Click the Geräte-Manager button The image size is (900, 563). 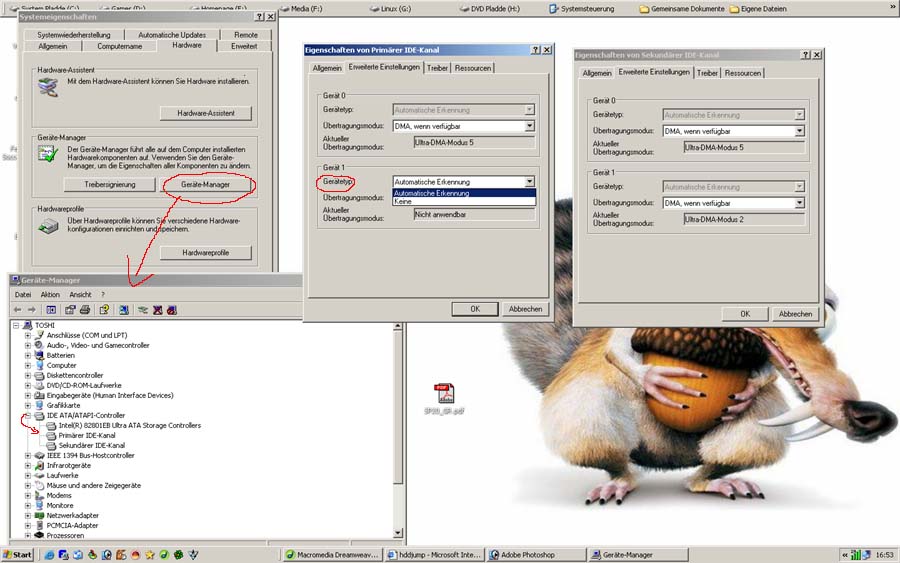click(205, 185)
